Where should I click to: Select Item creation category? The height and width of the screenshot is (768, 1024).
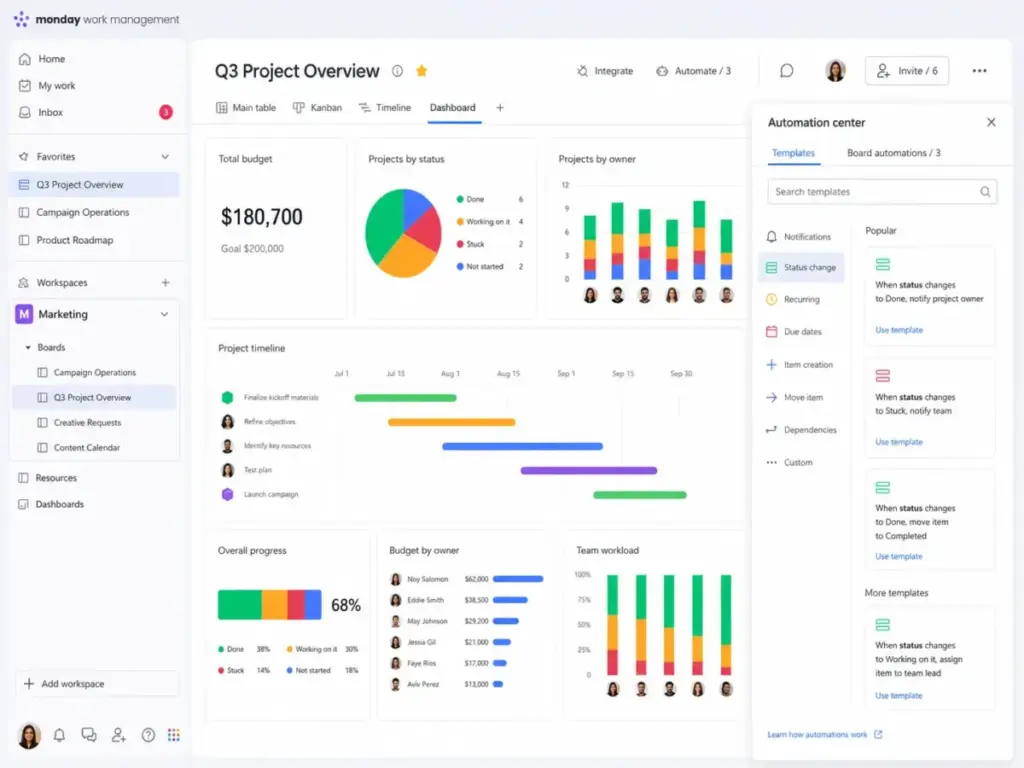(x=799, y=364)
